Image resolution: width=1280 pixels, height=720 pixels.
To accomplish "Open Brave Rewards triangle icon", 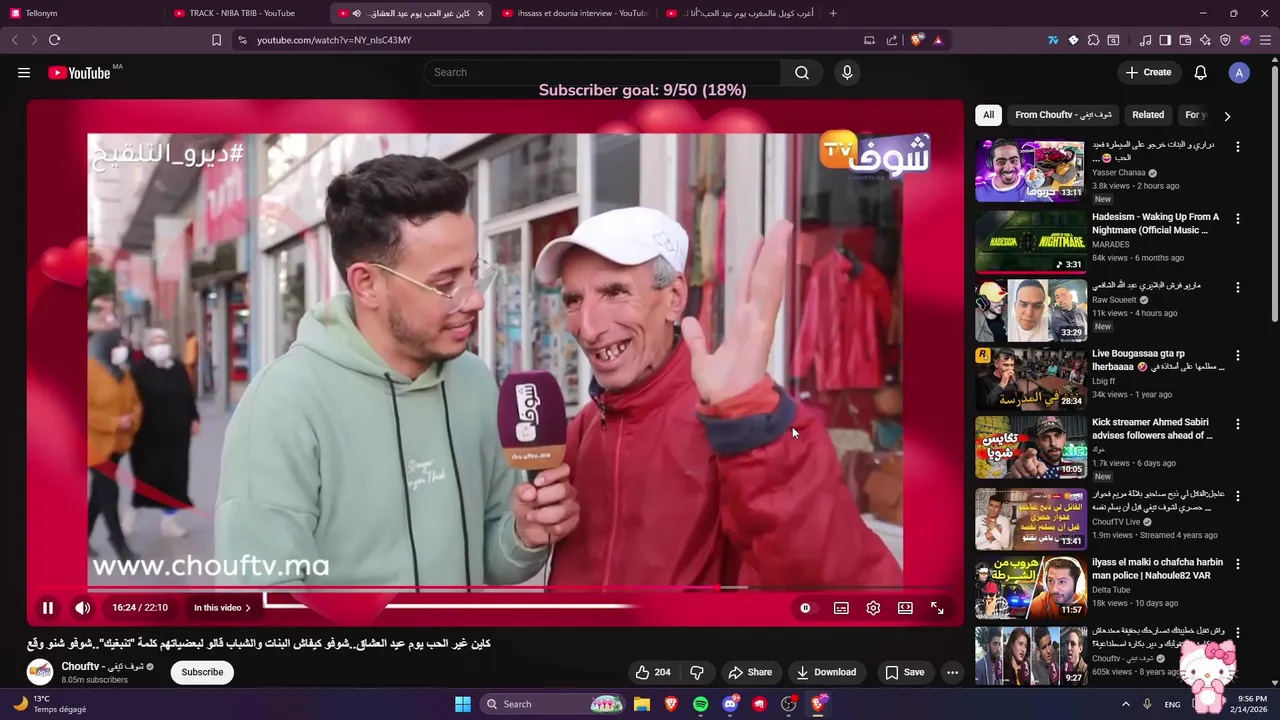I will pyautogui.click(x=938, y=40).
